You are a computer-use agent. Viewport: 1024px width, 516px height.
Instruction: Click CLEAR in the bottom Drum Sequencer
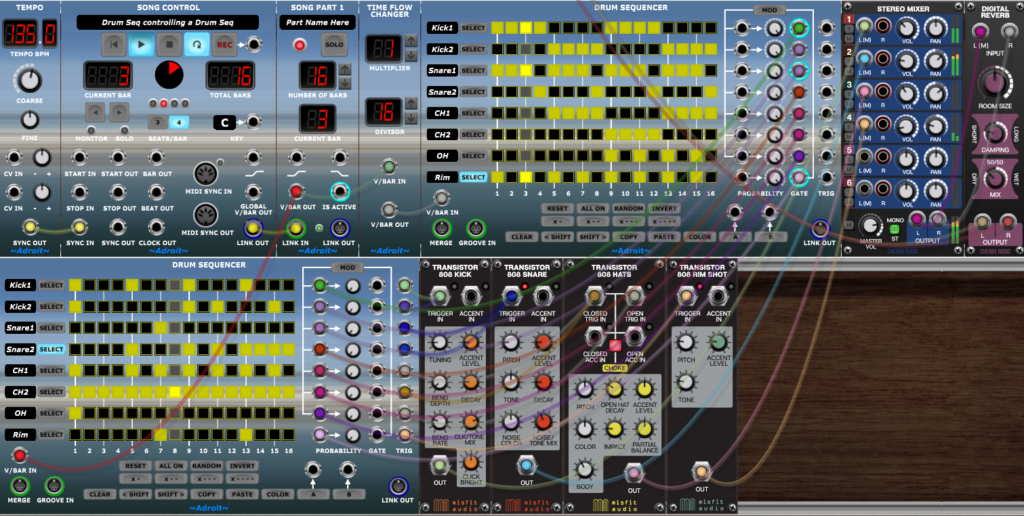[100, 494]
